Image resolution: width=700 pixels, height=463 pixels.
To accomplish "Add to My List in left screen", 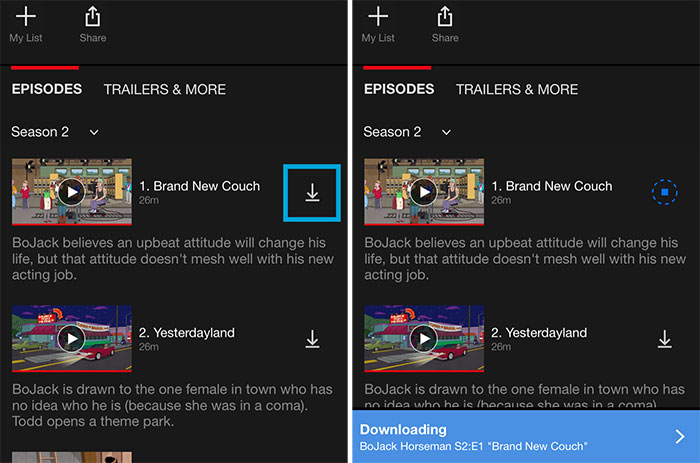I will (x=26, y=25).
